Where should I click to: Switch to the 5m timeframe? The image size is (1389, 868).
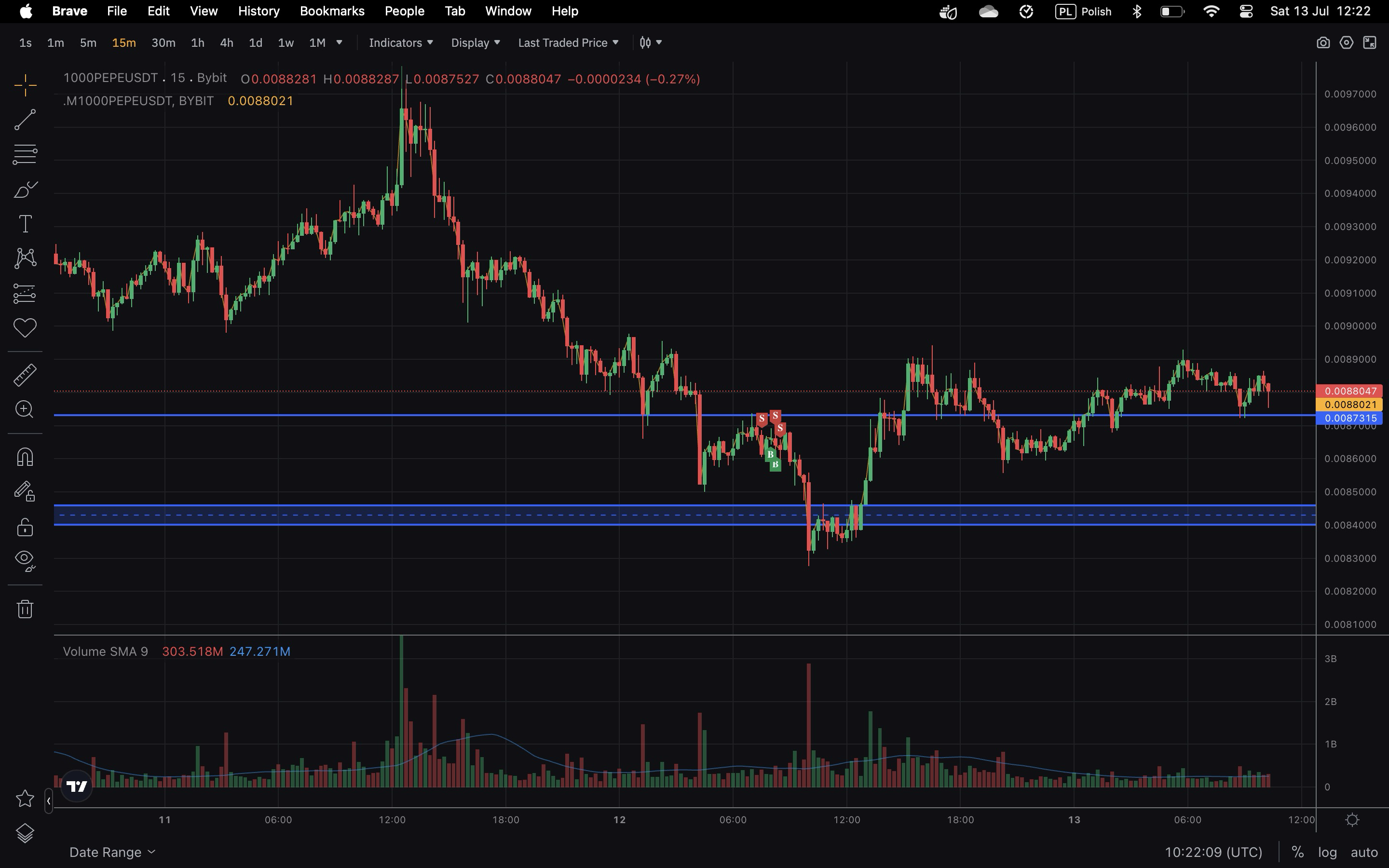tap(88, 42)
